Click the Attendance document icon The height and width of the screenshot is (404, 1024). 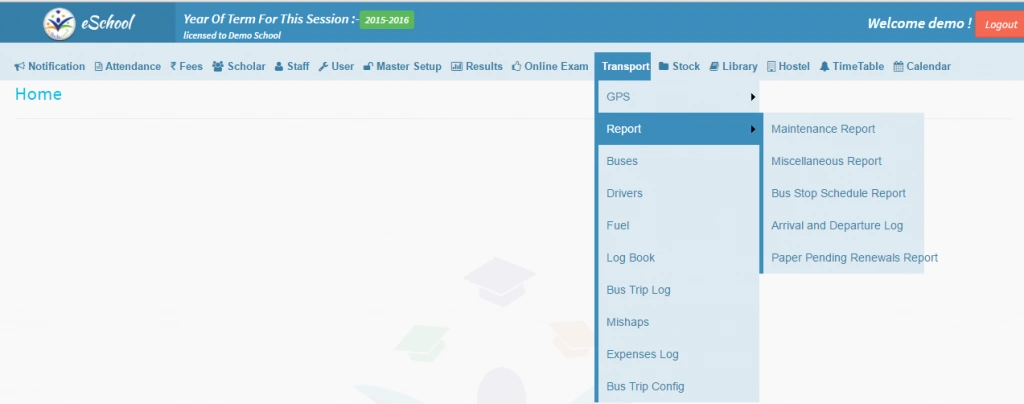[98, 67]
